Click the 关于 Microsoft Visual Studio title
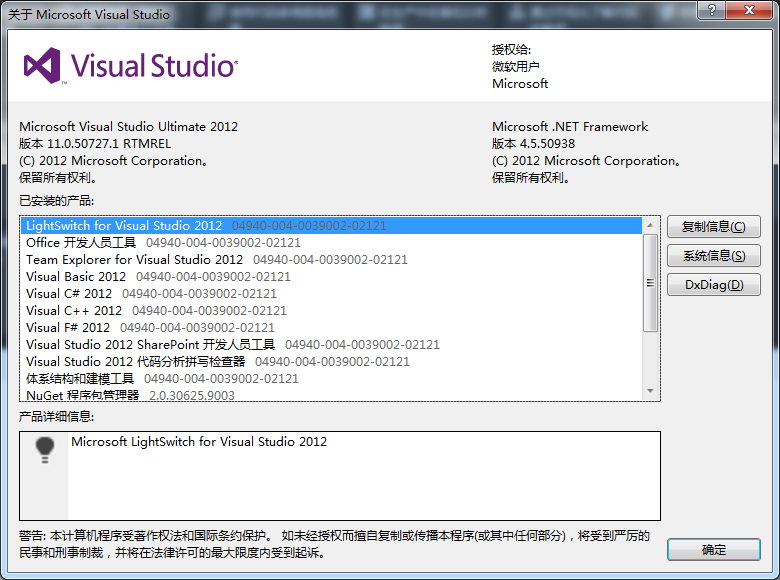 pos(89,14)
